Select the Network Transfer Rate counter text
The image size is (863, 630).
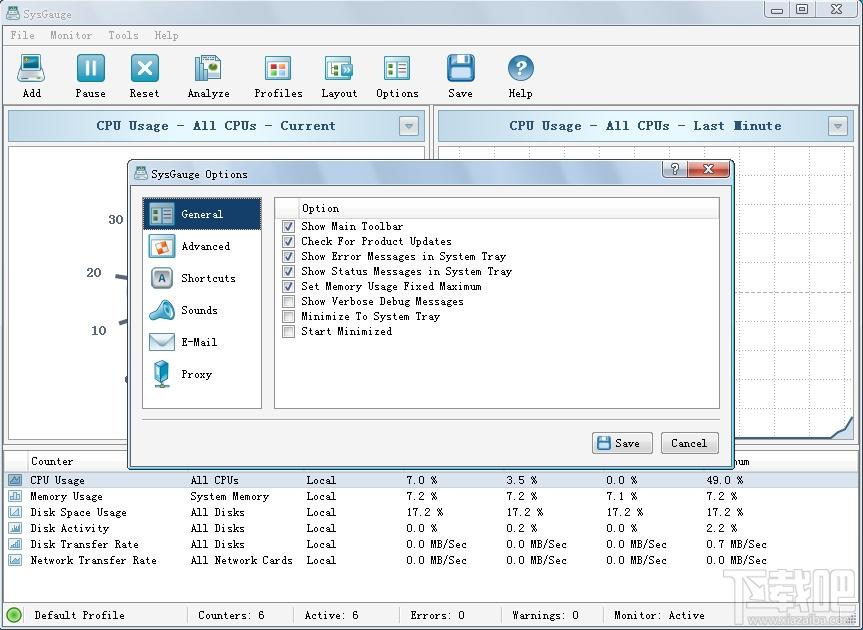pyautogui.click(x=94, y=560)
